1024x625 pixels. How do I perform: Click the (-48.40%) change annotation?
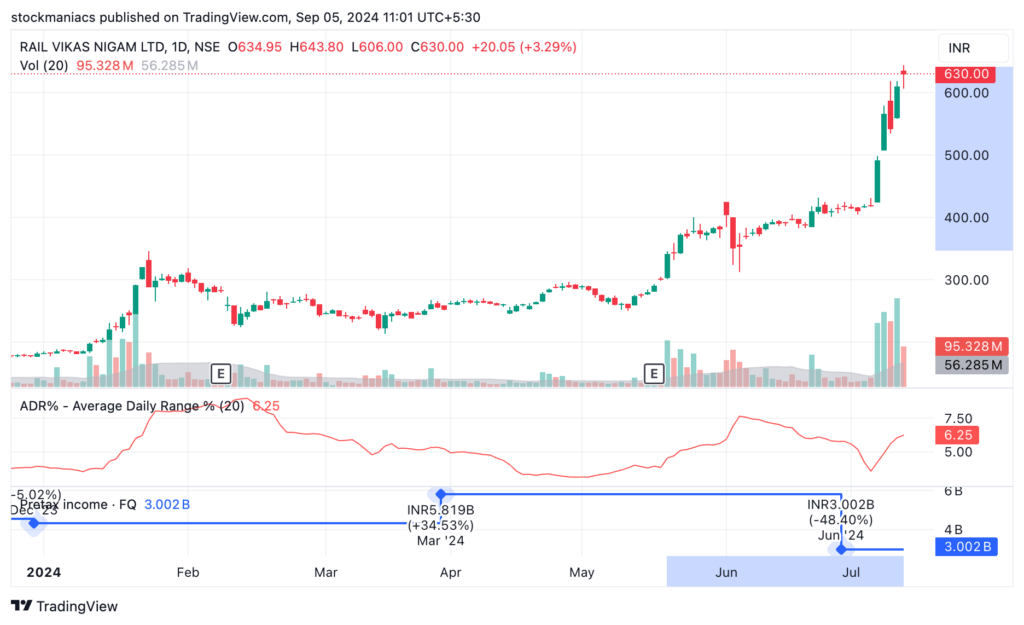(840, 520)
